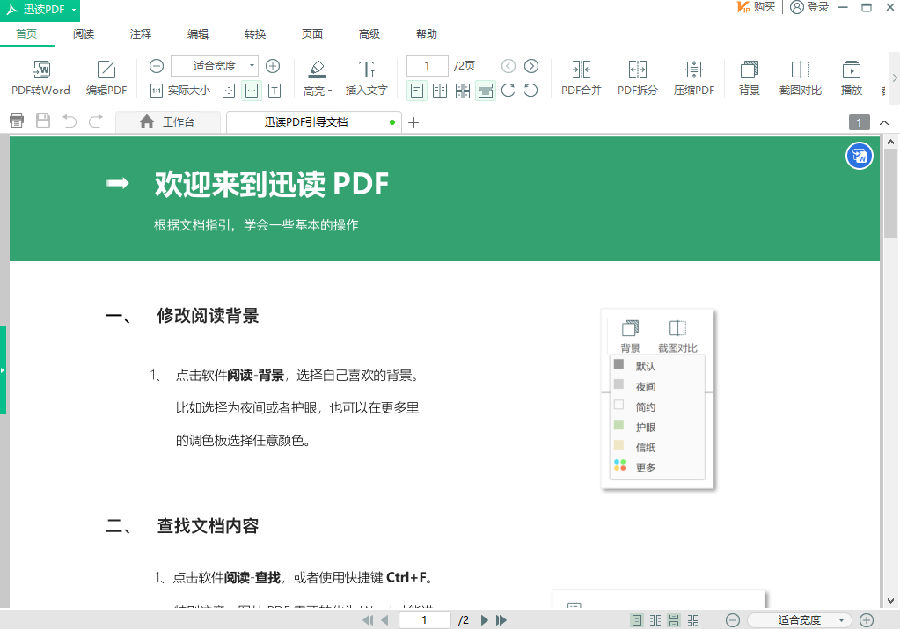
Task: Click the scrollbar down arrow
Action: 890,601
